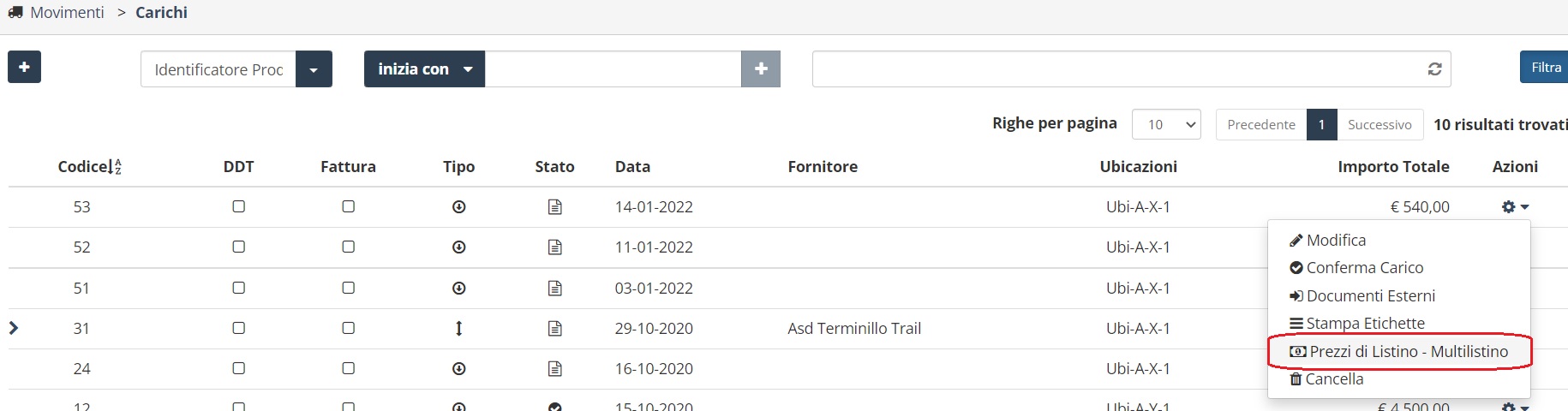Click the Filtra button
This screenshot has width=1568, height=411.
1545,68
